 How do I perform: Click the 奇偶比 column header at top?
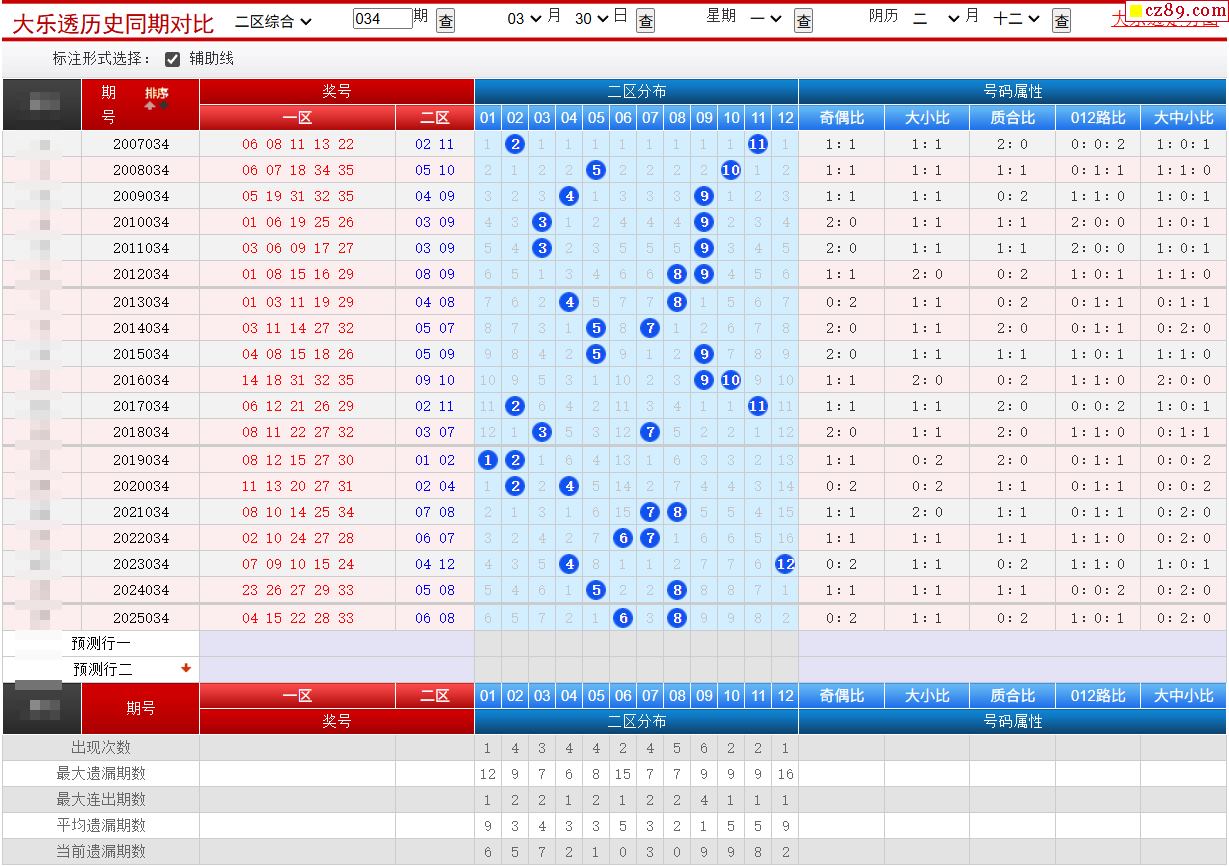(841, 118)
